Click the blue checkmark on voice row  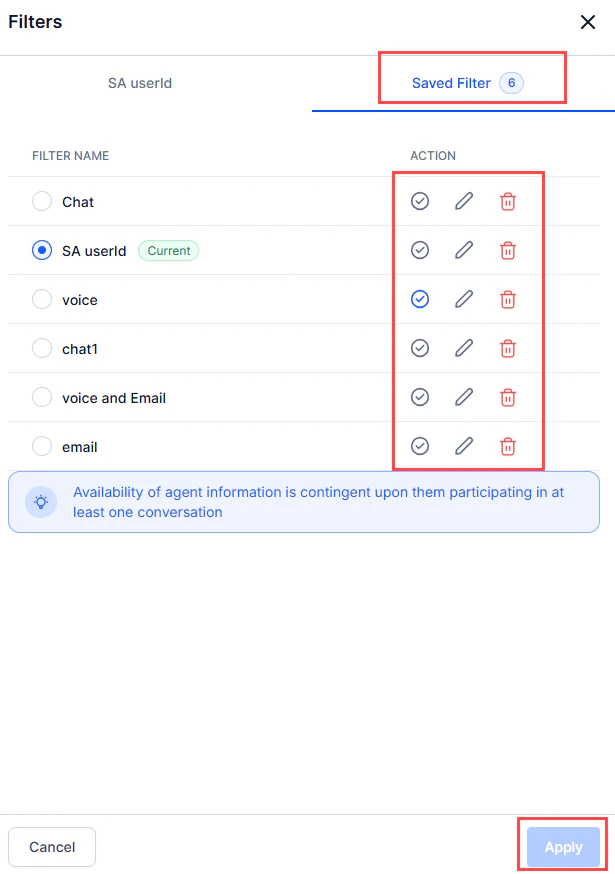[419, 299]
